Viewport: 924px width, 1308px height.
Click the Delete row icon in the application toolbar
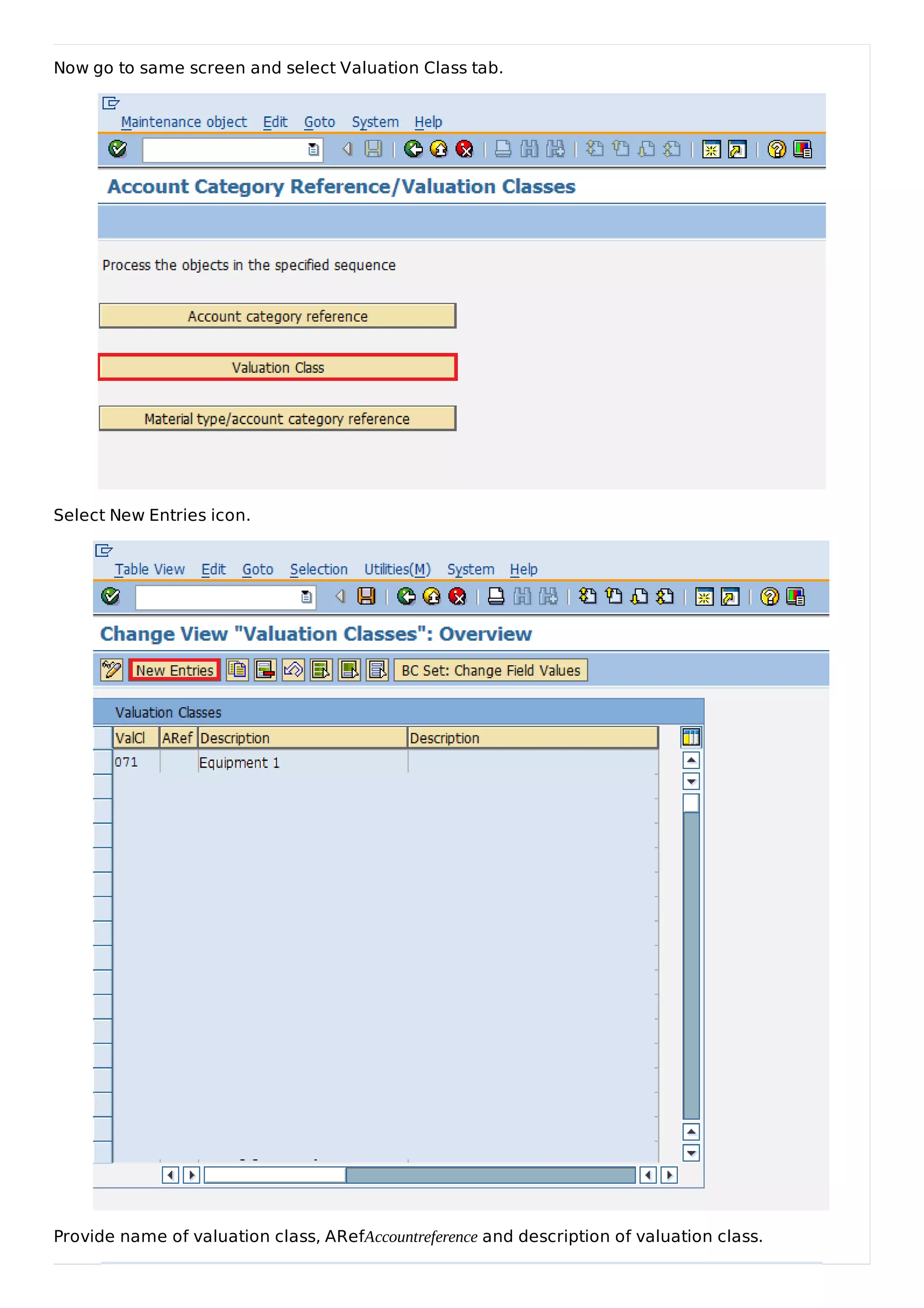(265, 670)
